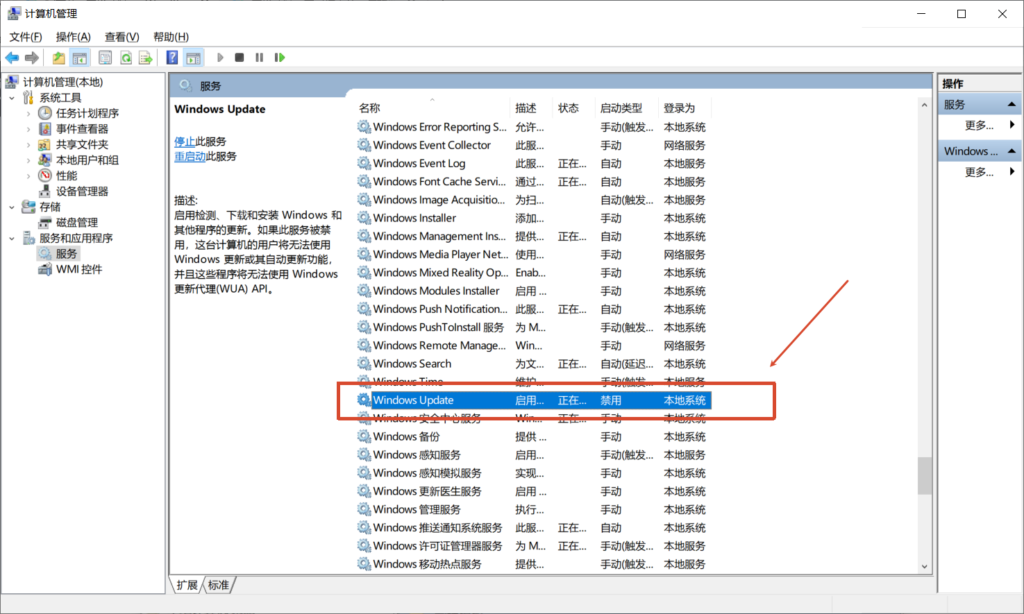Open 磁盘管理 in the tree
This screenshot has width=1024, height=614.
[76, 223]
